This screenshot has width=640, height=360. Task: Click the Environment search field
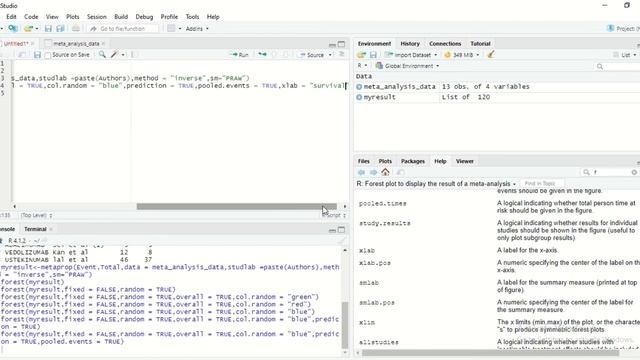coord(616,66)
